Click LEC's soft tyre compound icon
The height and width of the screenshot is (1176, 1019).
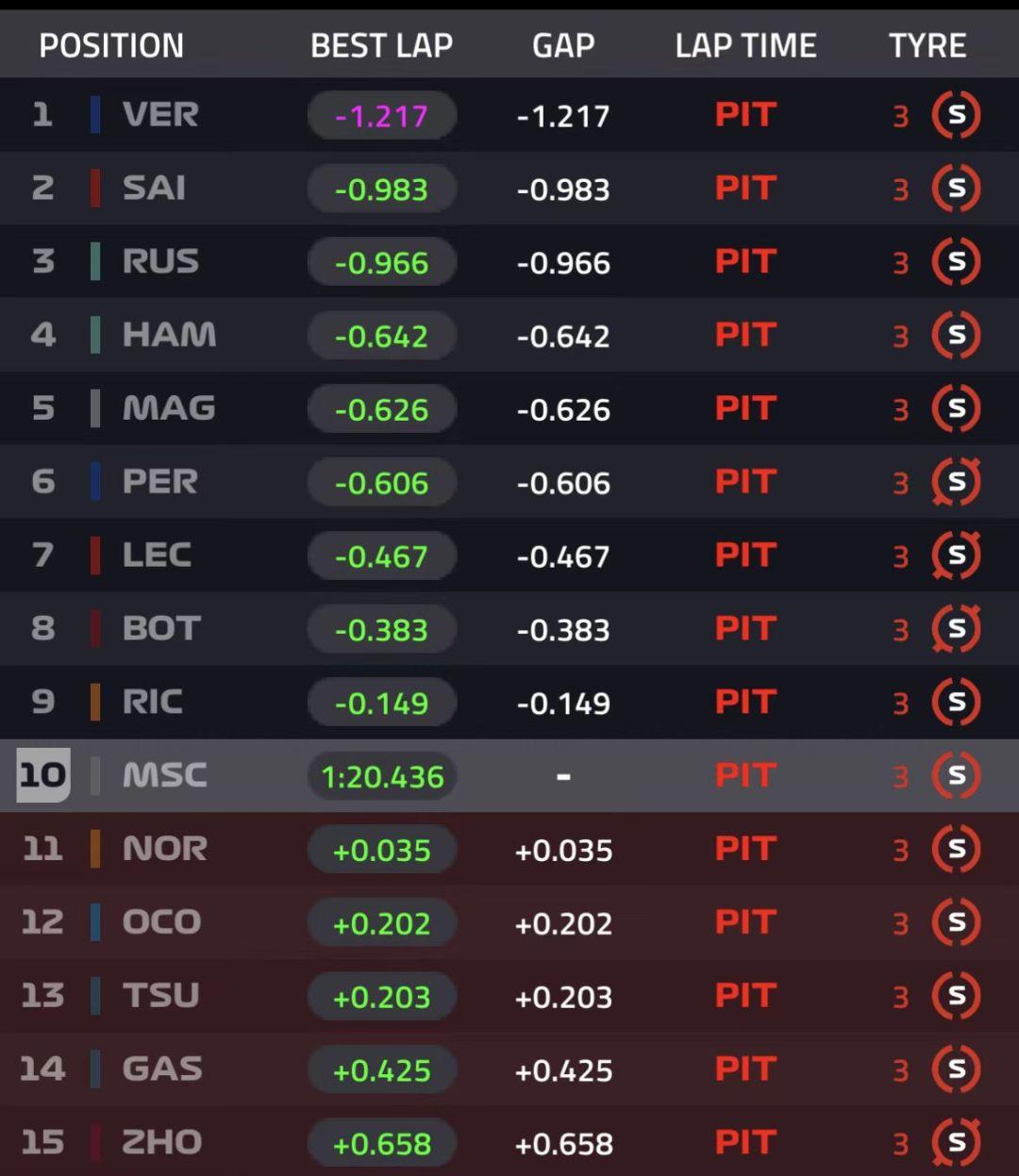coord(956,555)
